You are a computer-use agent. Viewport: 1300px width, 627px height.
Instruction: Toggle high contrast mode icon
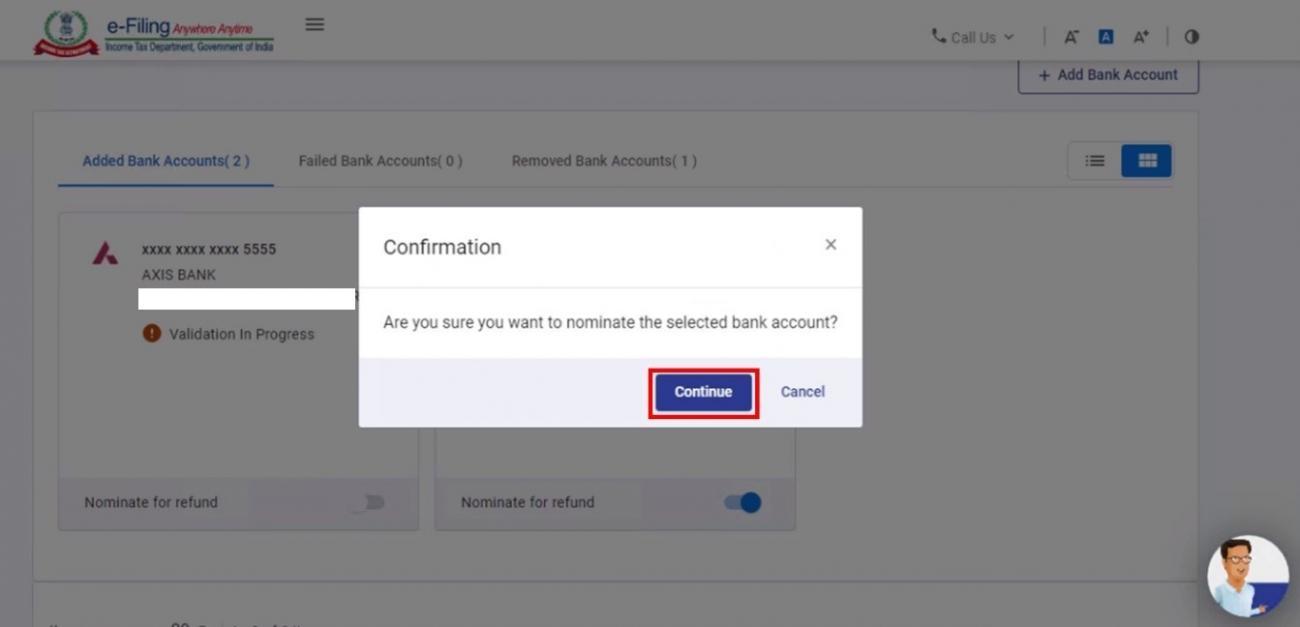pos(1191,37)
